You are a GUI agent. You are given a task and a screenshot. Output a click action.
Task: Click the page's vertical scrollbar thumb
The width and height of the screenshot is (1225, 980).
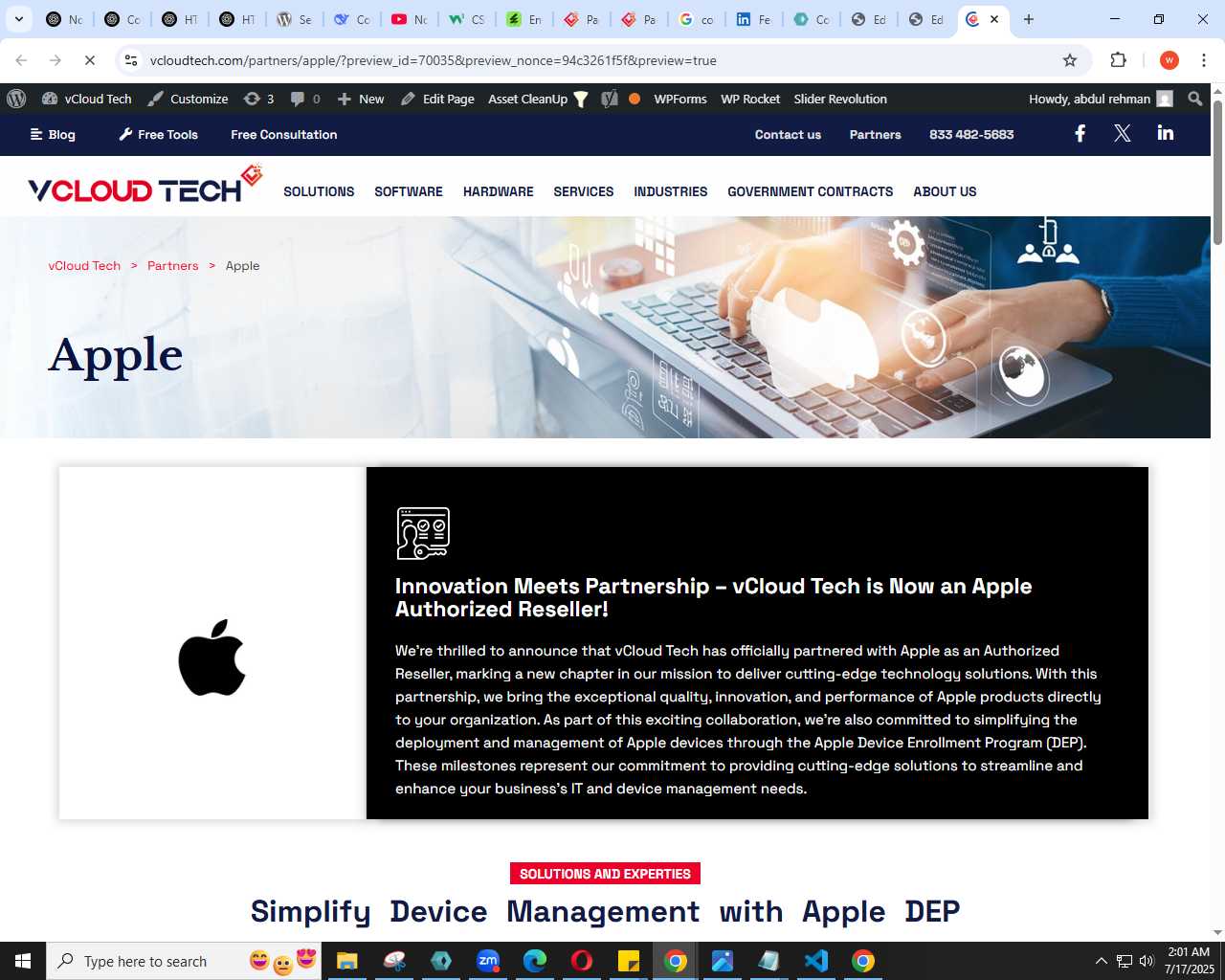pos(1217,170)
